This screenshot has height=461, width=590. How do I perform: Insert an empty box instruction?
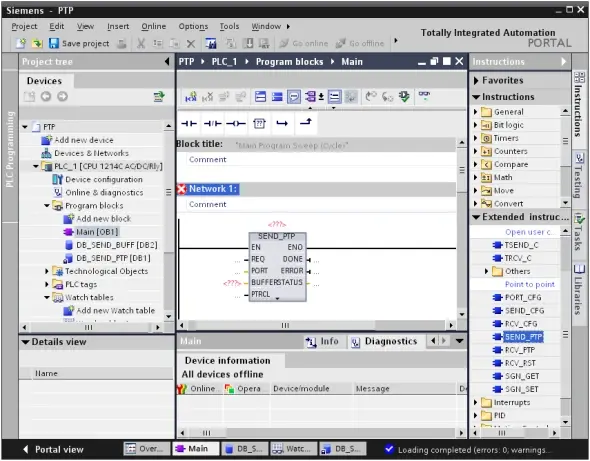click(x=259, y=123)
